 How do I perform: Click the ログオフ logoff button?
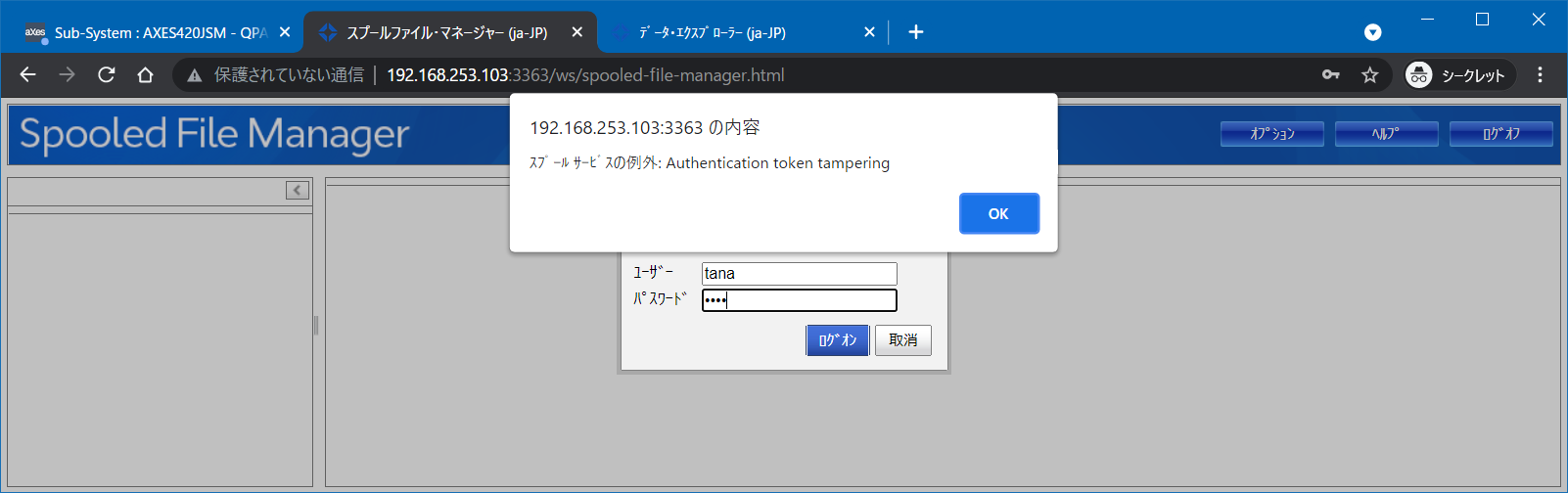(x=1500, y=134)
